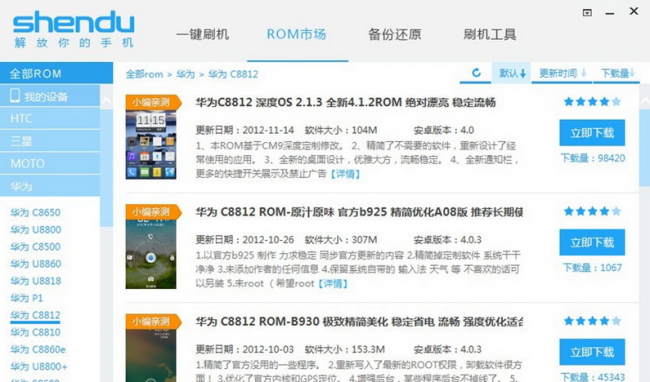
Task: Click the 更新日期：2012-10-26 text
Action: click(x=245, y=240)
